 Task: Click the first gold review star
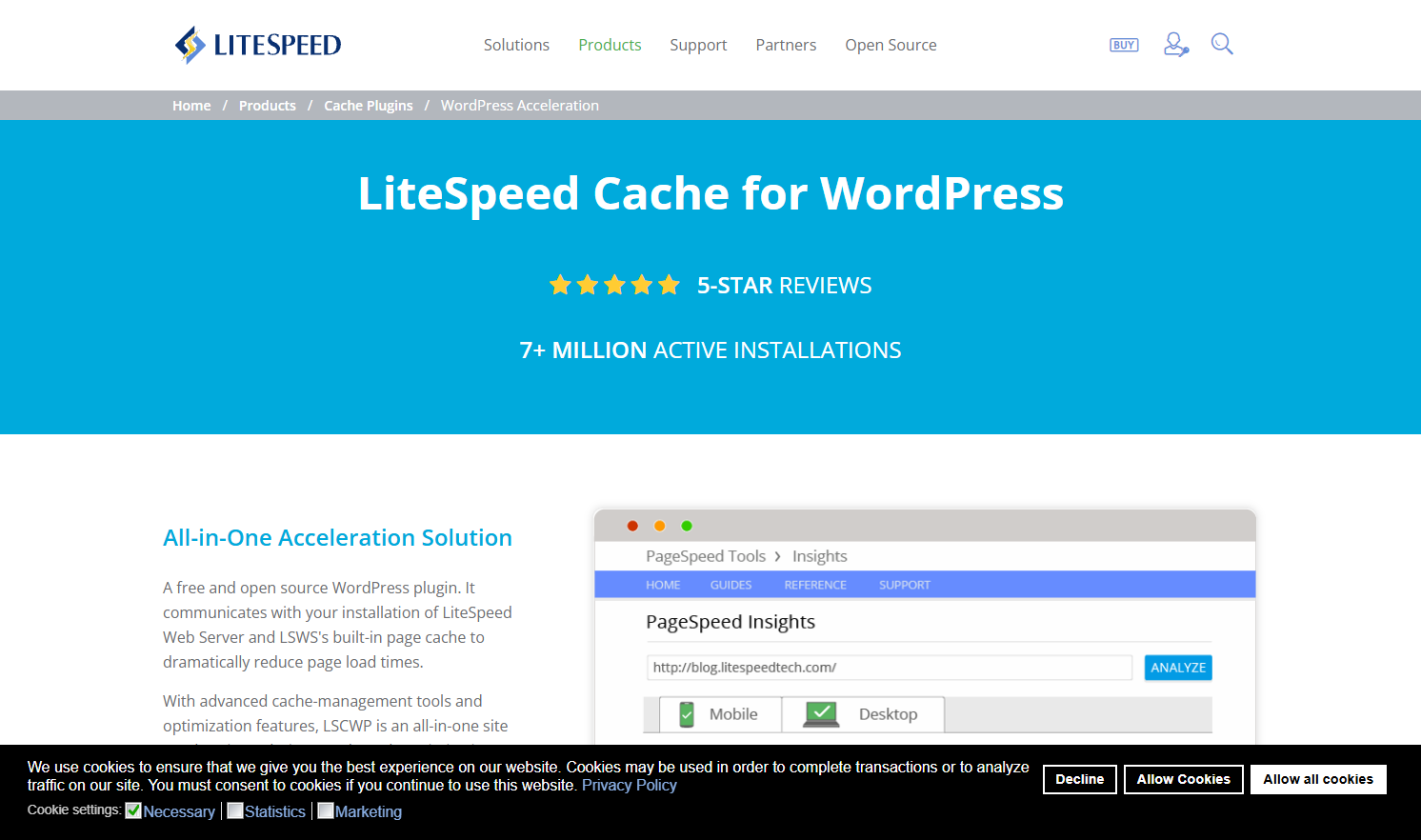coord(560,285)
